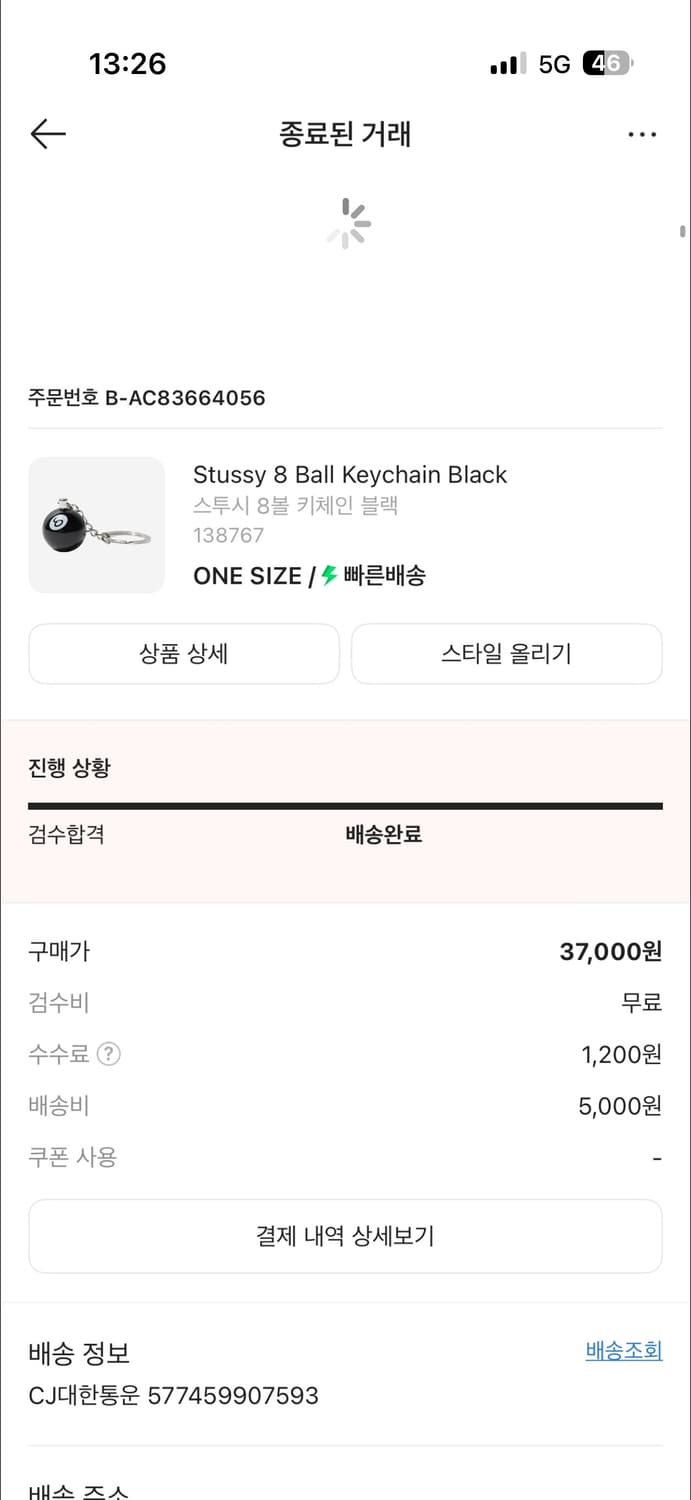
Task: Tap the Stussy 8 Ball product thumbnail
Action: click(x=97, y=525)
